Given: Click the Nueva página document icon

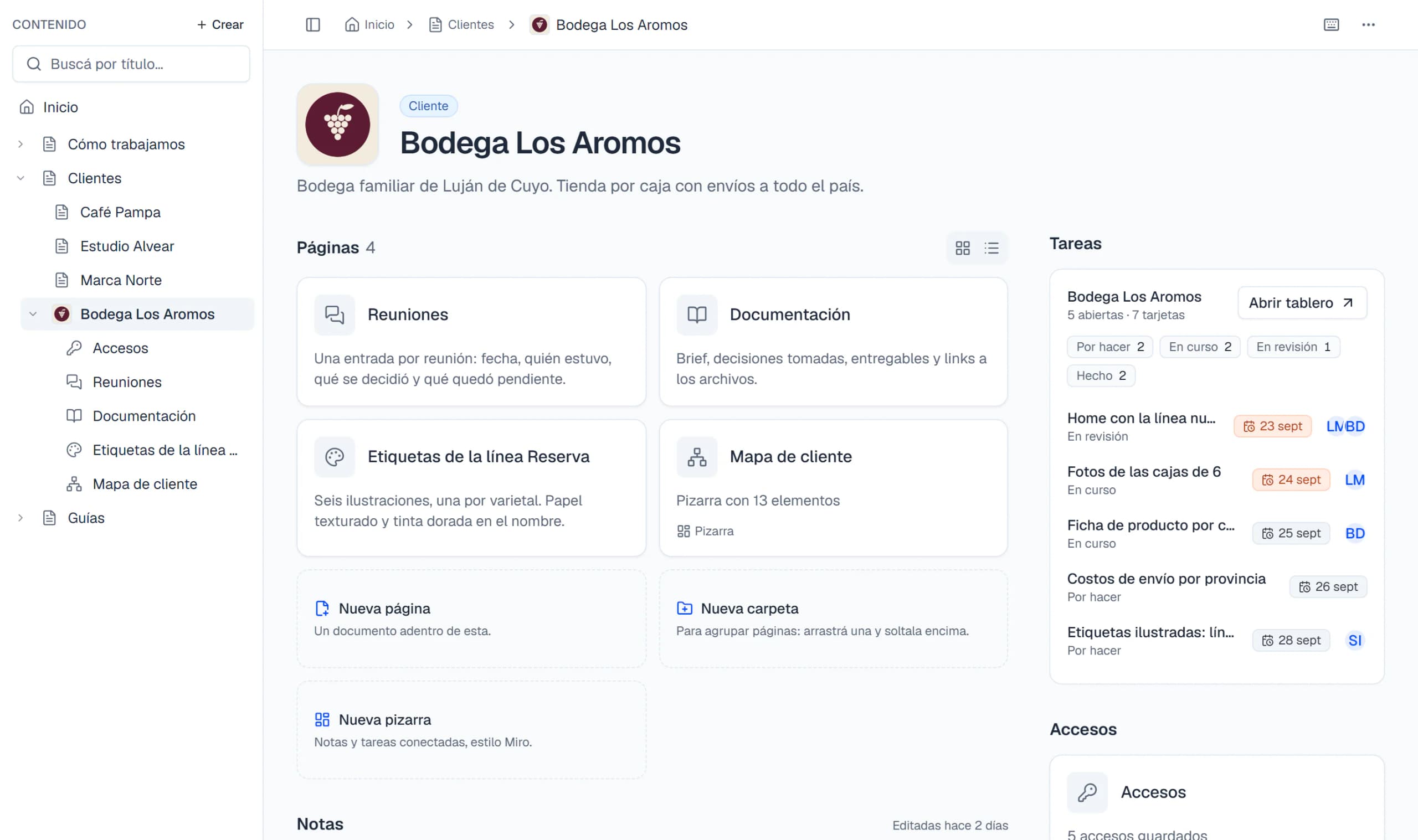Looking at the screenshot, I should pos(322,609).
